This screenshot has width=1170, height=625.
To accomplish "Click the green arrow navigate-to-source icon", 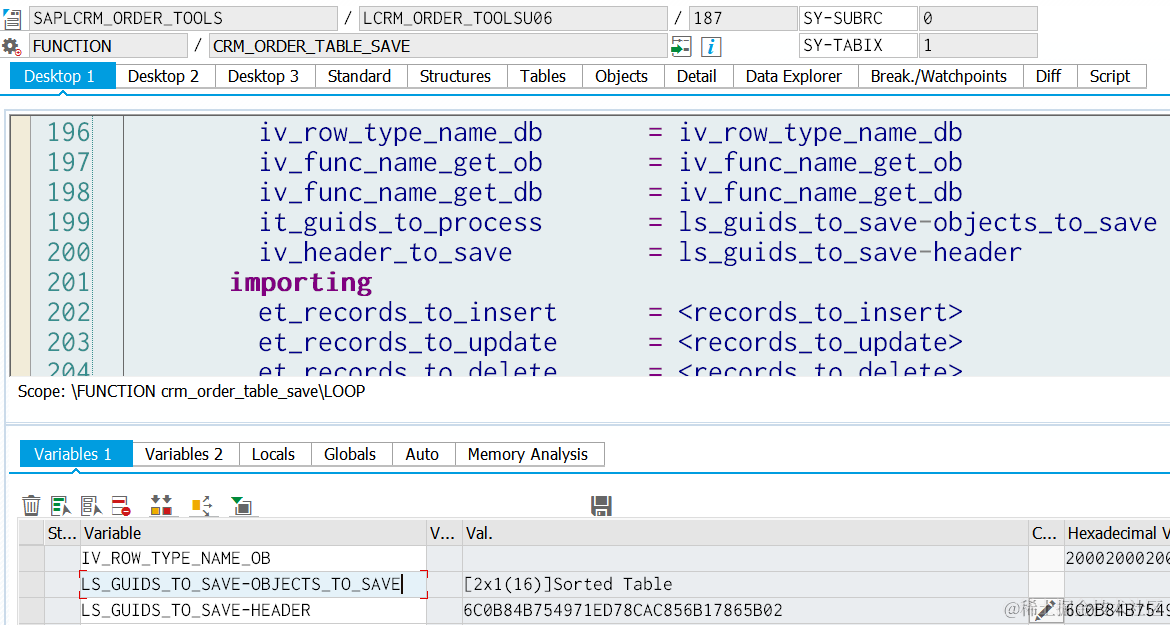I will 681,47.
